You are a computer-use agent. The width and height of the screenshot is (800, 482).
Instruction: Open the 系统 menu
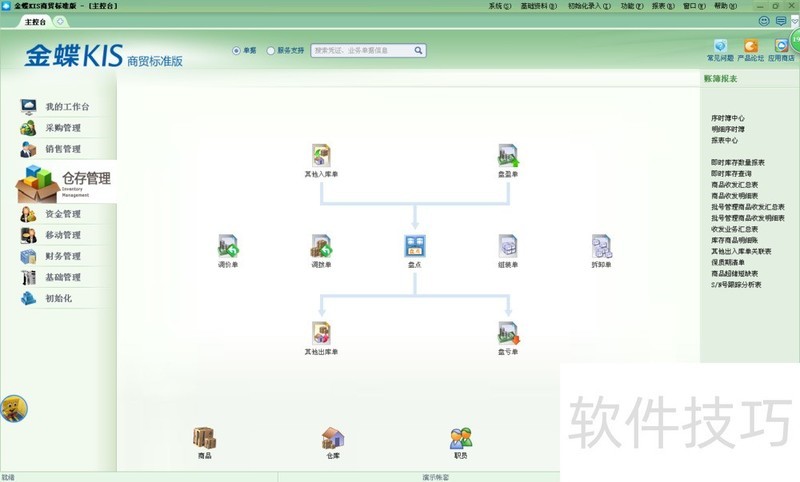[499, 6]
